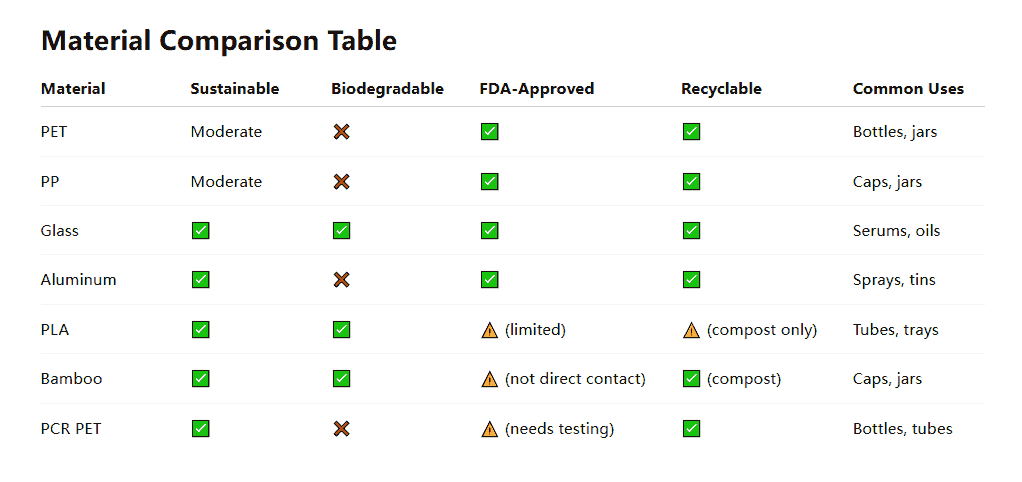Viewport: 1022px width, 482px height.
Task: Click the warning icon beside (compost only)
Action: (692, 330)
